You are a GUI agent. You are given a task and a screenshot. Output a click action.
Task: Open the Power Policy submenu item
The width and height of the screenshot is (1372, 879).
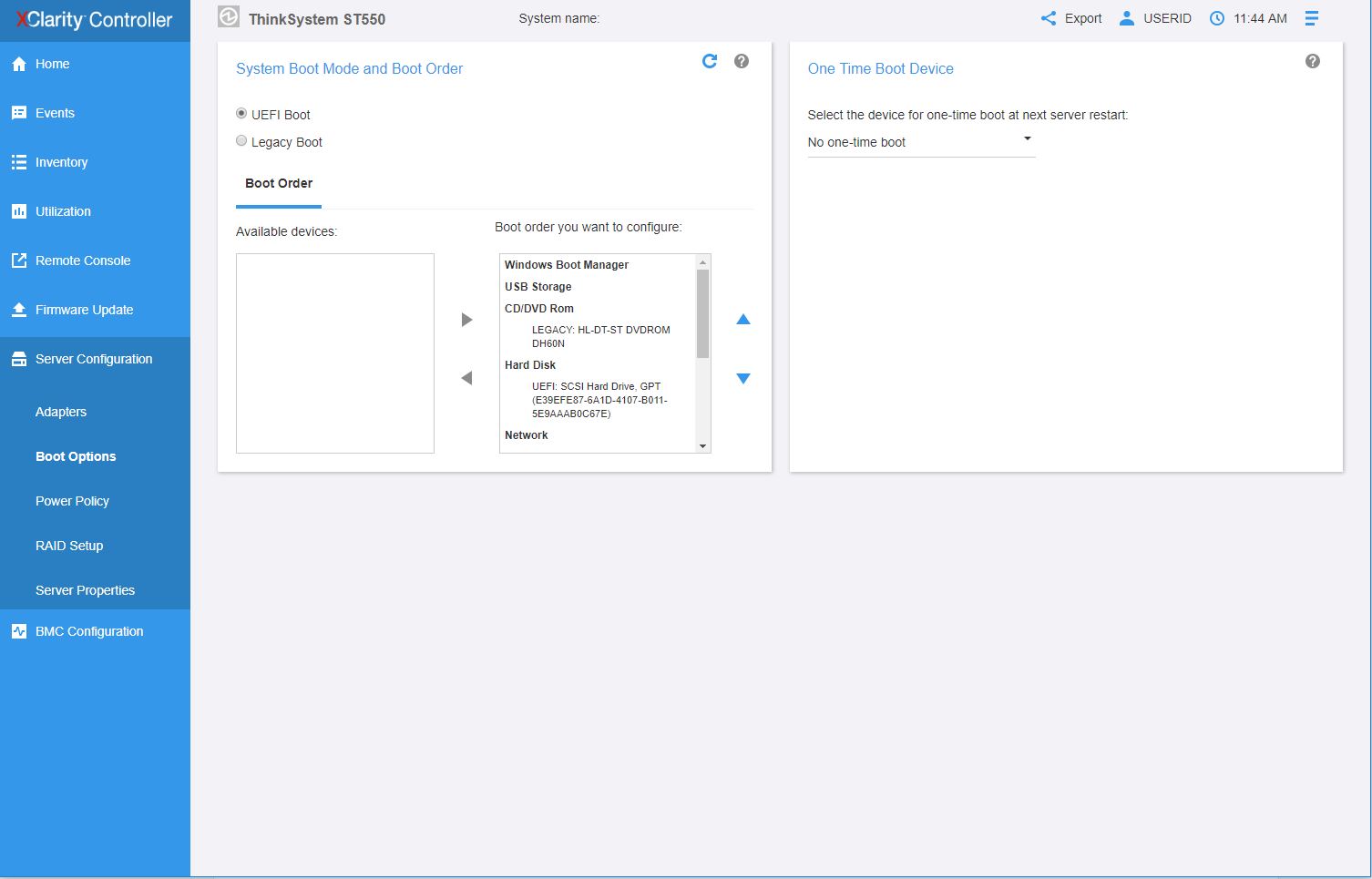pos(72,501)
